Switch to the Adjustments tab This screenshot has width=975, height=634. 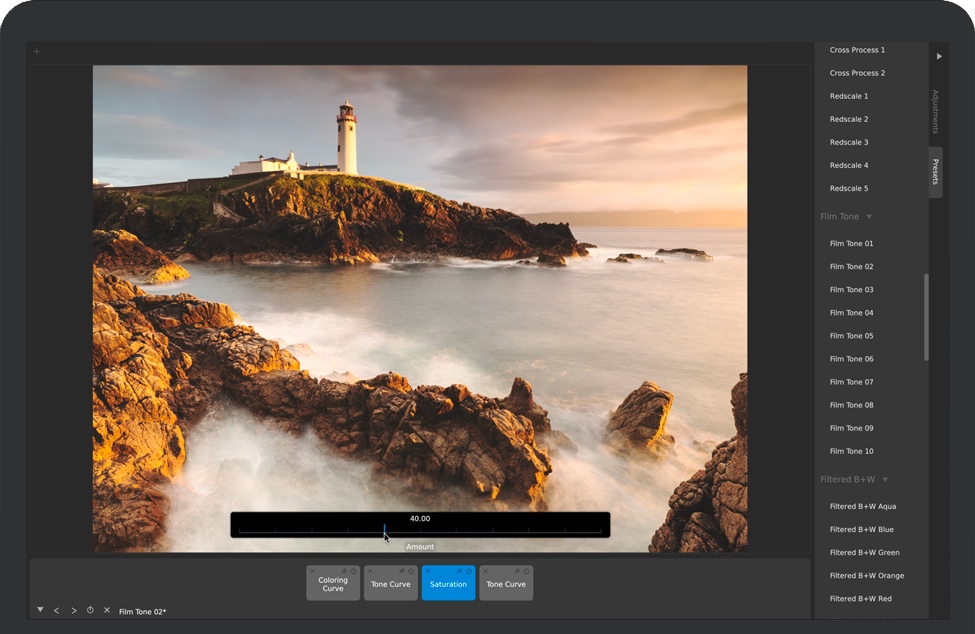[936, 111]
